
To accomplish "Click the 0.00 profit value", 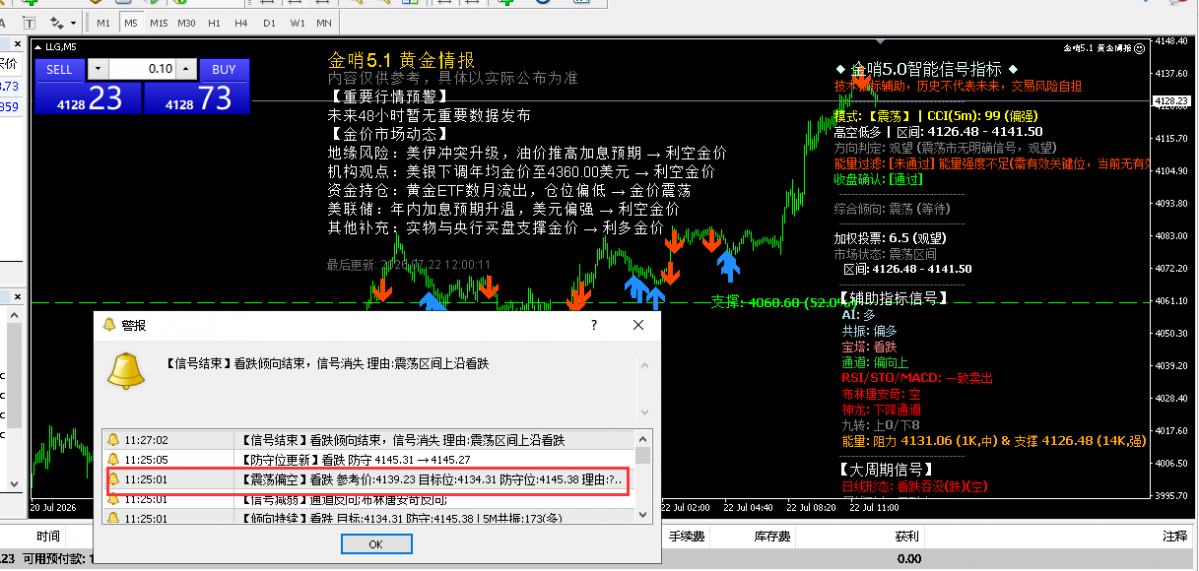I will click(908, 559).
